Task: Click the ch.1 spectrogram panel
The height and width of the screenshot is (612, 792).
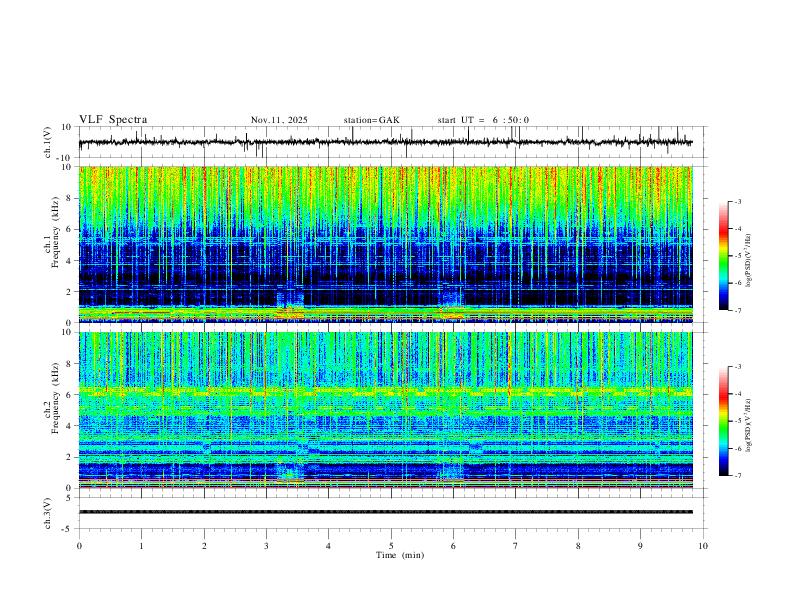Action: [385, 244]
